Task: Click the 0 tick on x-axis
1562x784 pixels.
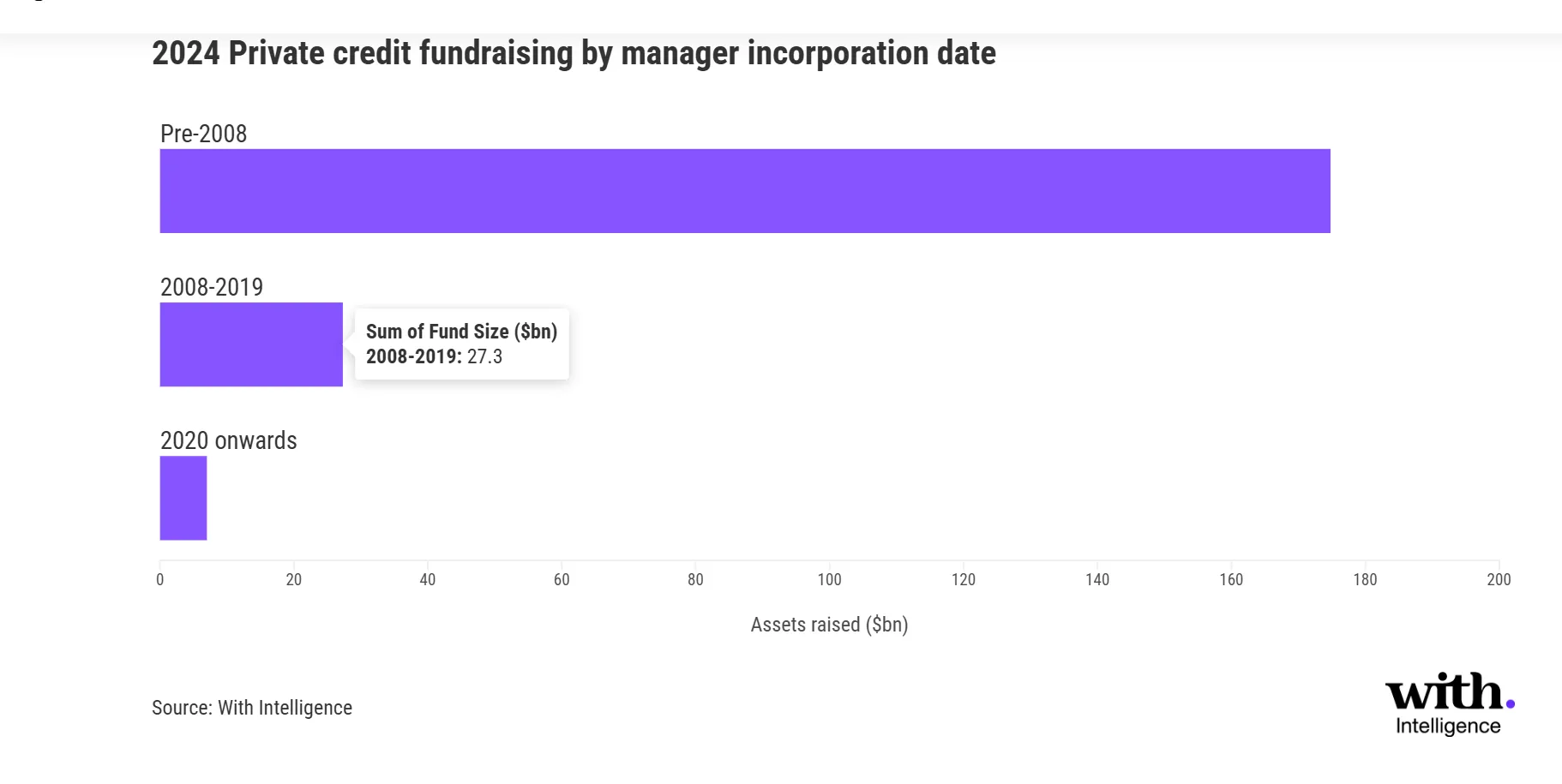Action: (160, 580)
